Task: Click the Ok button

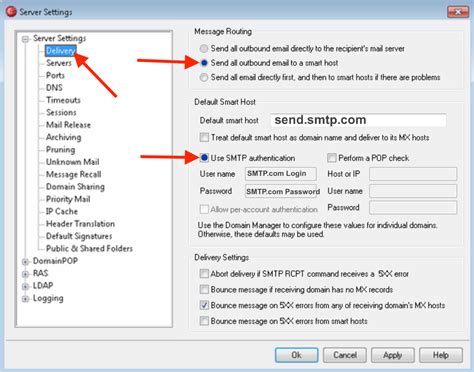Action: click(x=296, y=355)
